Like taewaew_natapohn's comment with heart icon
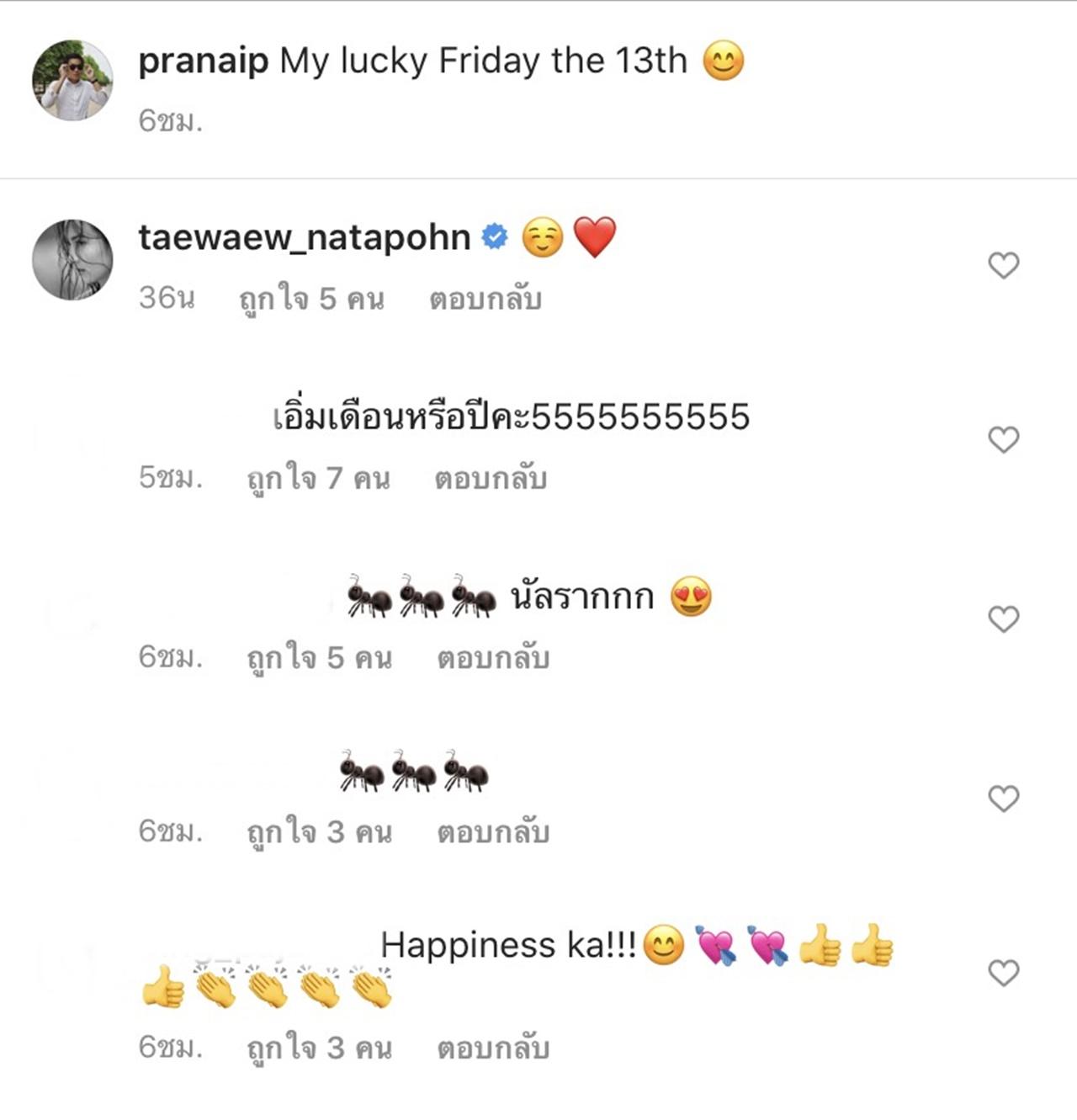 pyautogui.click(x=1003, y=266)
